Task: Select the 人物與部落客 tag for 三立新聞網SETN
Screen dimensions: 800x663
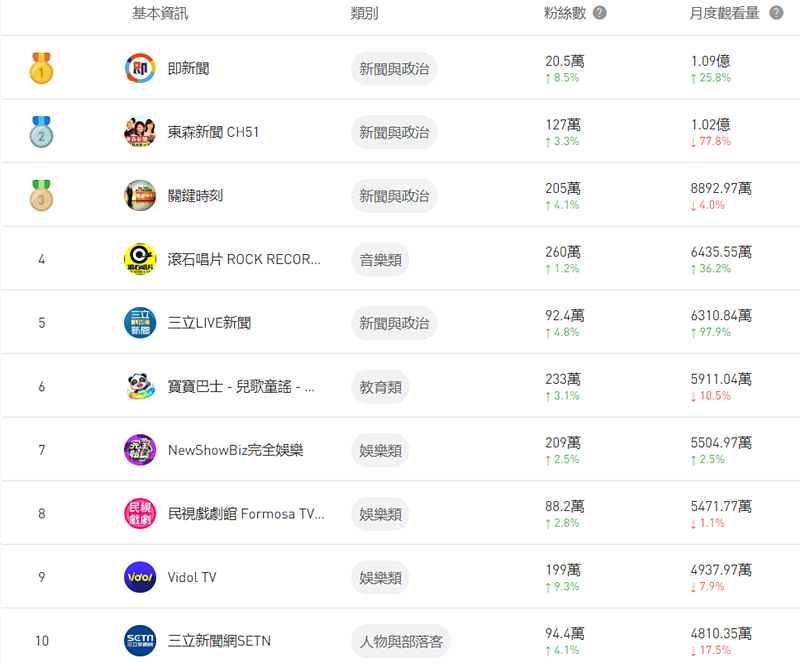Action: coord(401,641)
